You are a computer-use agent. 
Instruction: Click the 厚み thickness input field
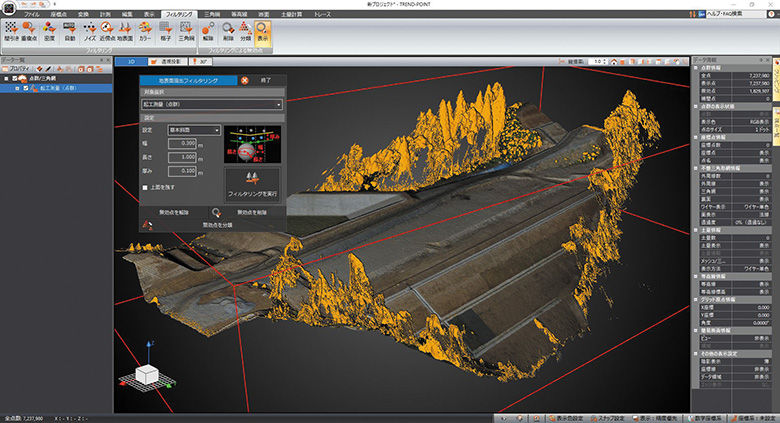pos(182,171)
